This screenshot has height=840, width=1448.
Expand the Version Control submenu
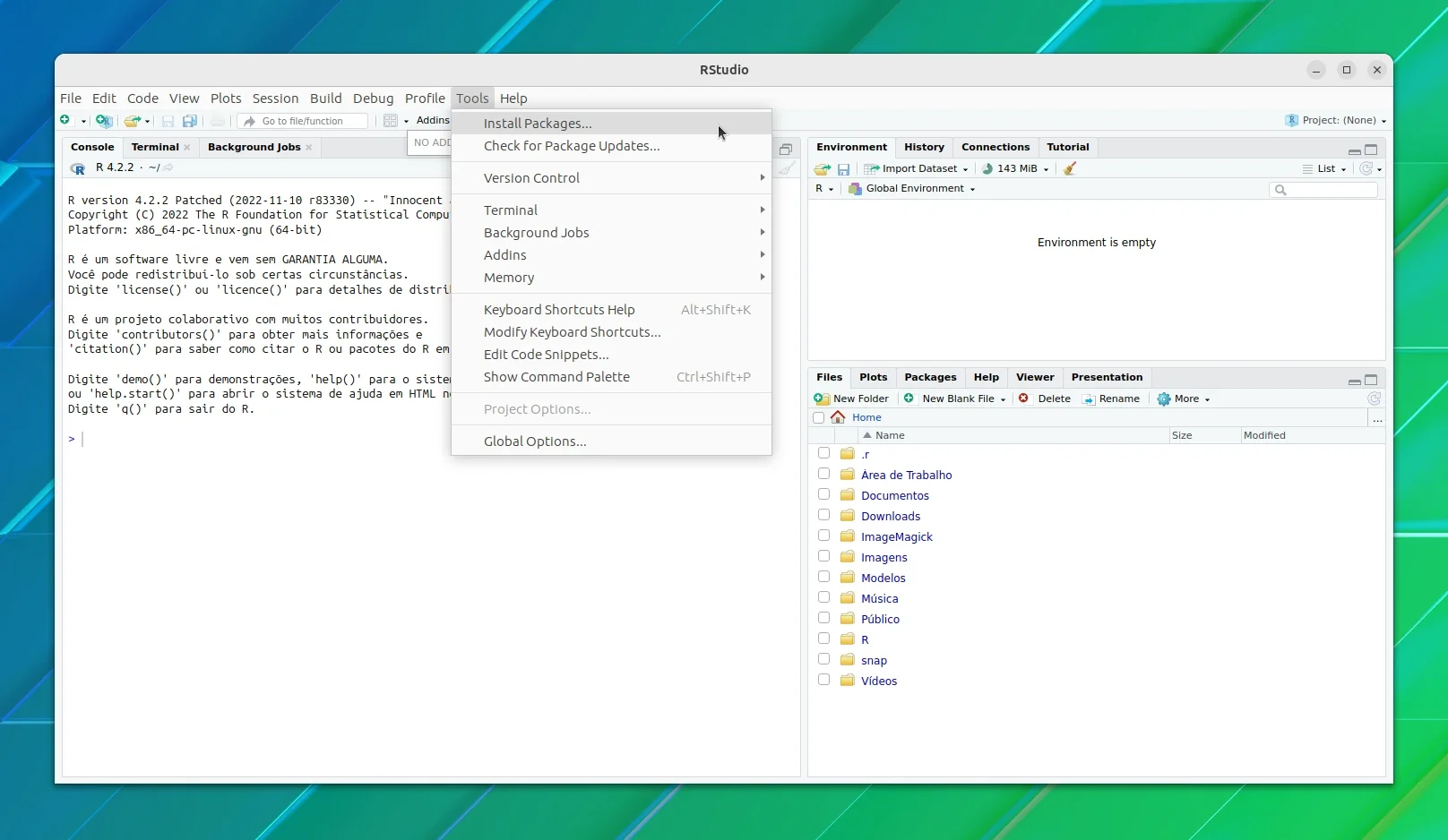[611, 178]
